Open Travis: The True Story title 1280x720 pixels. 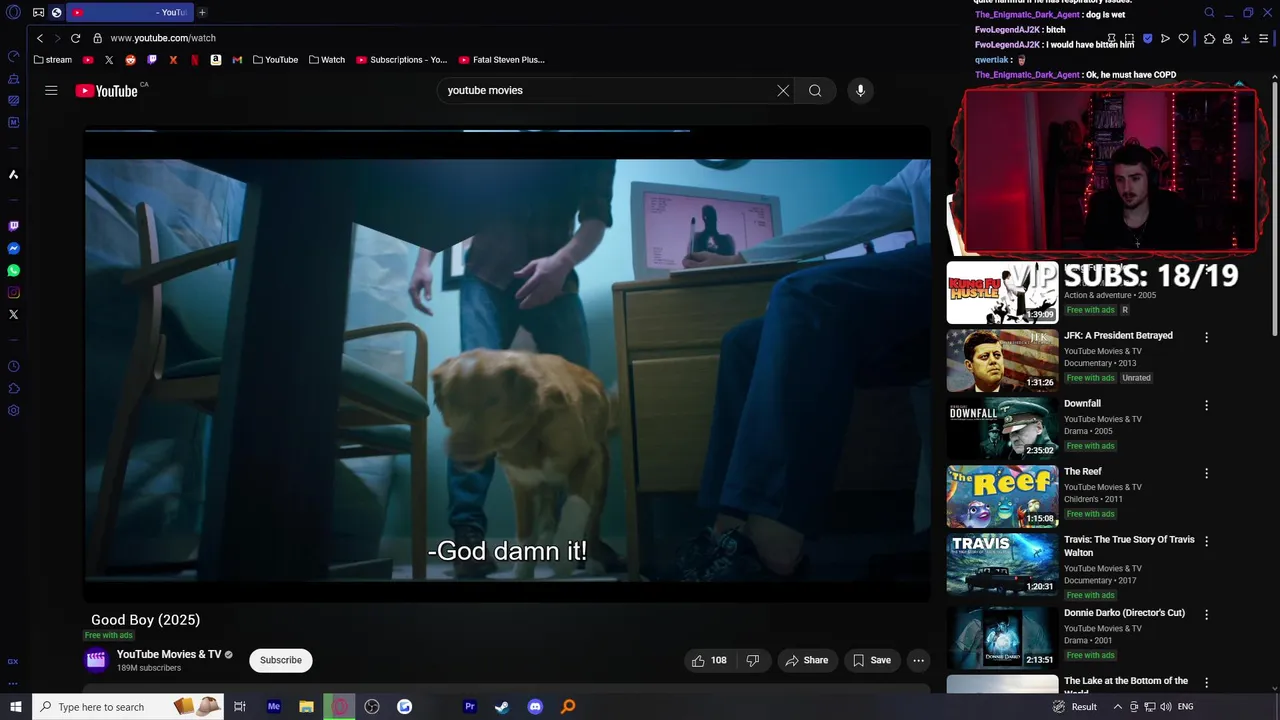(x=1129, y=546)
